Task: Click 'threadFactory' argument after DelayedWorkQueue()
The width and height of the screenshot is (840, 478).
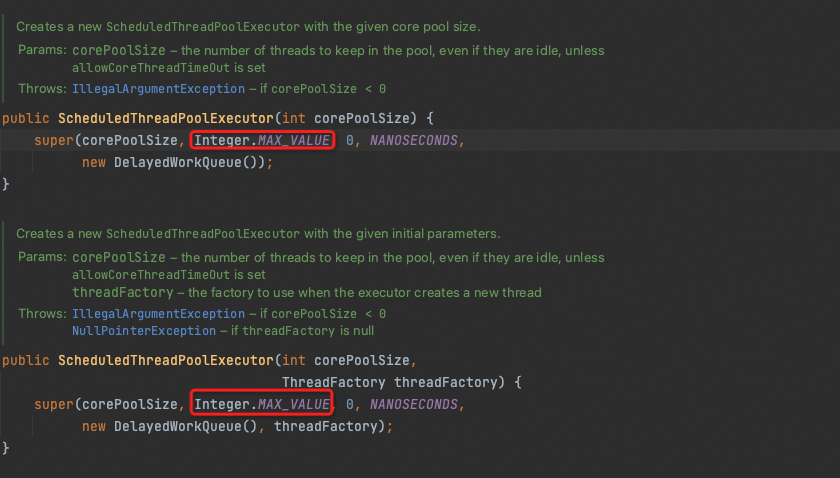Action: tap(326, 427)
